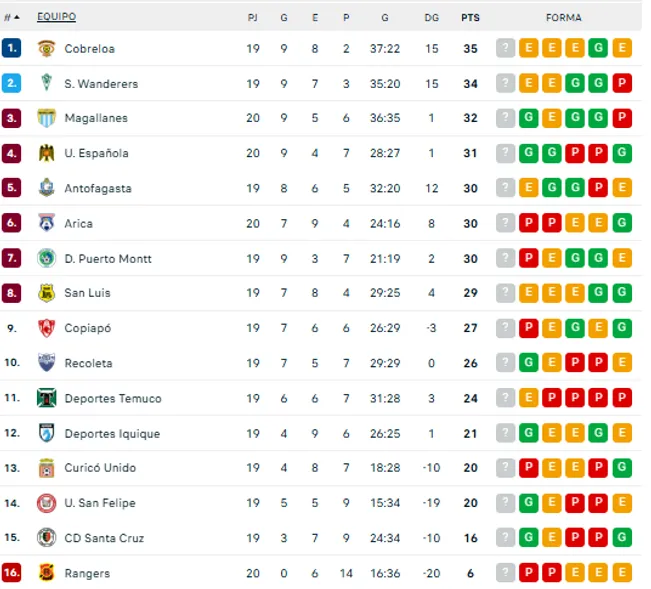The width and height of the screenshot is (651, 589).
Task: Click the Cobreloa team crest
Action: pyautogui.click(x=46, y=49)
